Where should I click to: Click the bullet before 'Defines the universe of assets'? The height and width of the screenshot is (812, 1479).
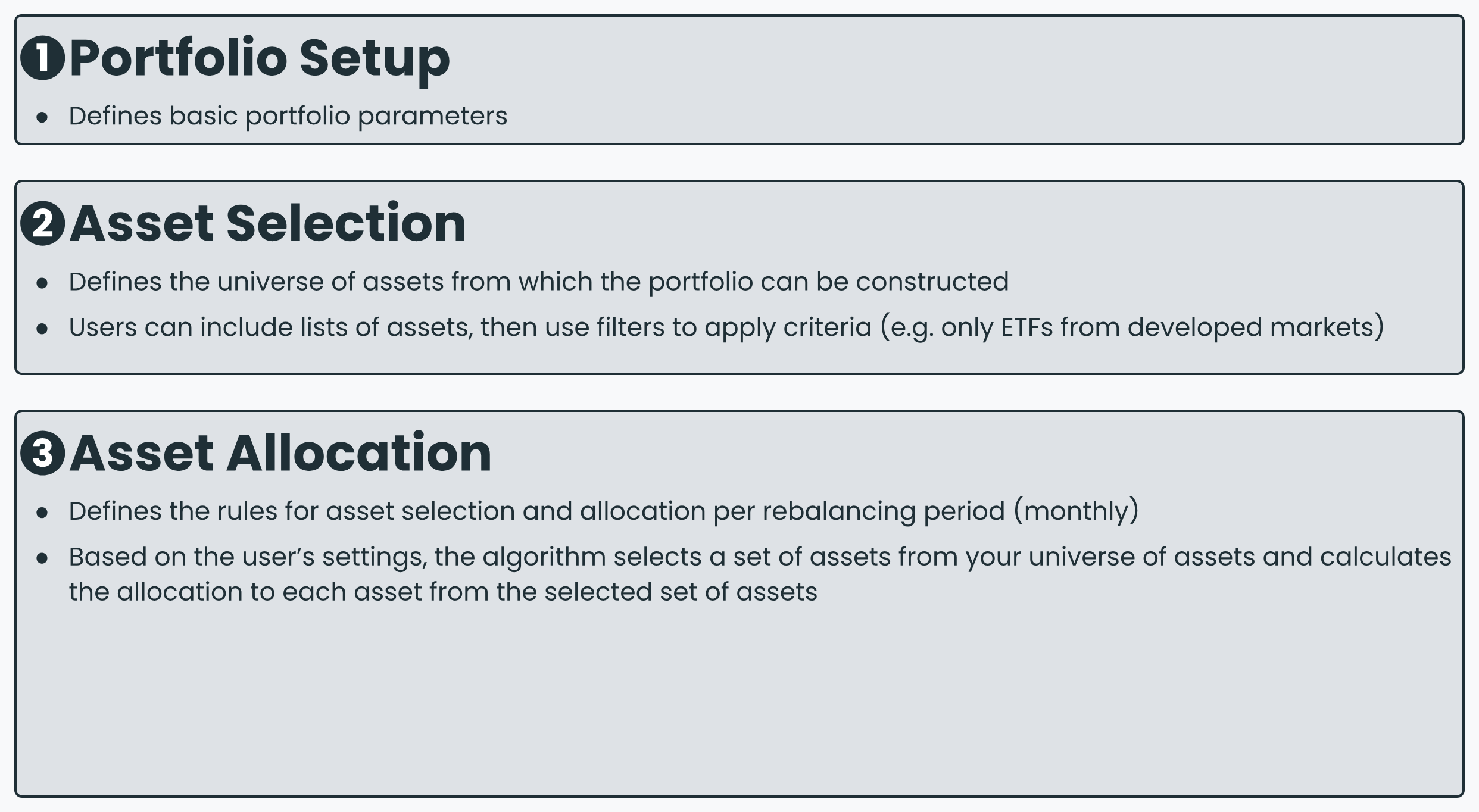[x=42, y=283]
